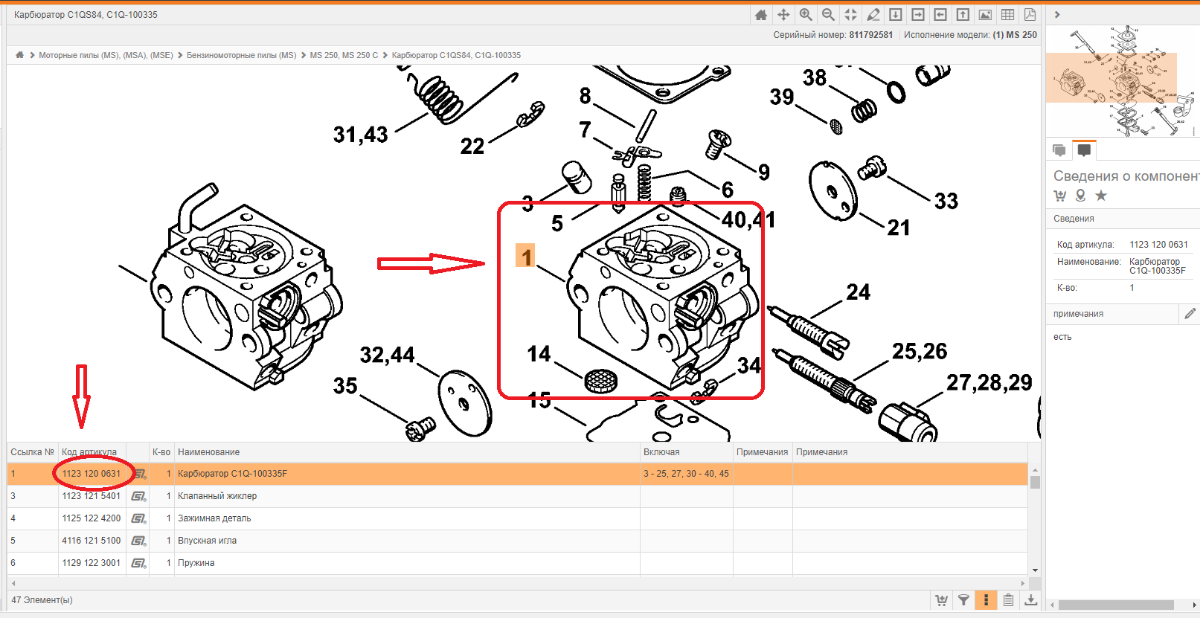Viewport: 1200px width, 618px height.
Task: Select part 24 label in diagram
Action: click(858, 293)
